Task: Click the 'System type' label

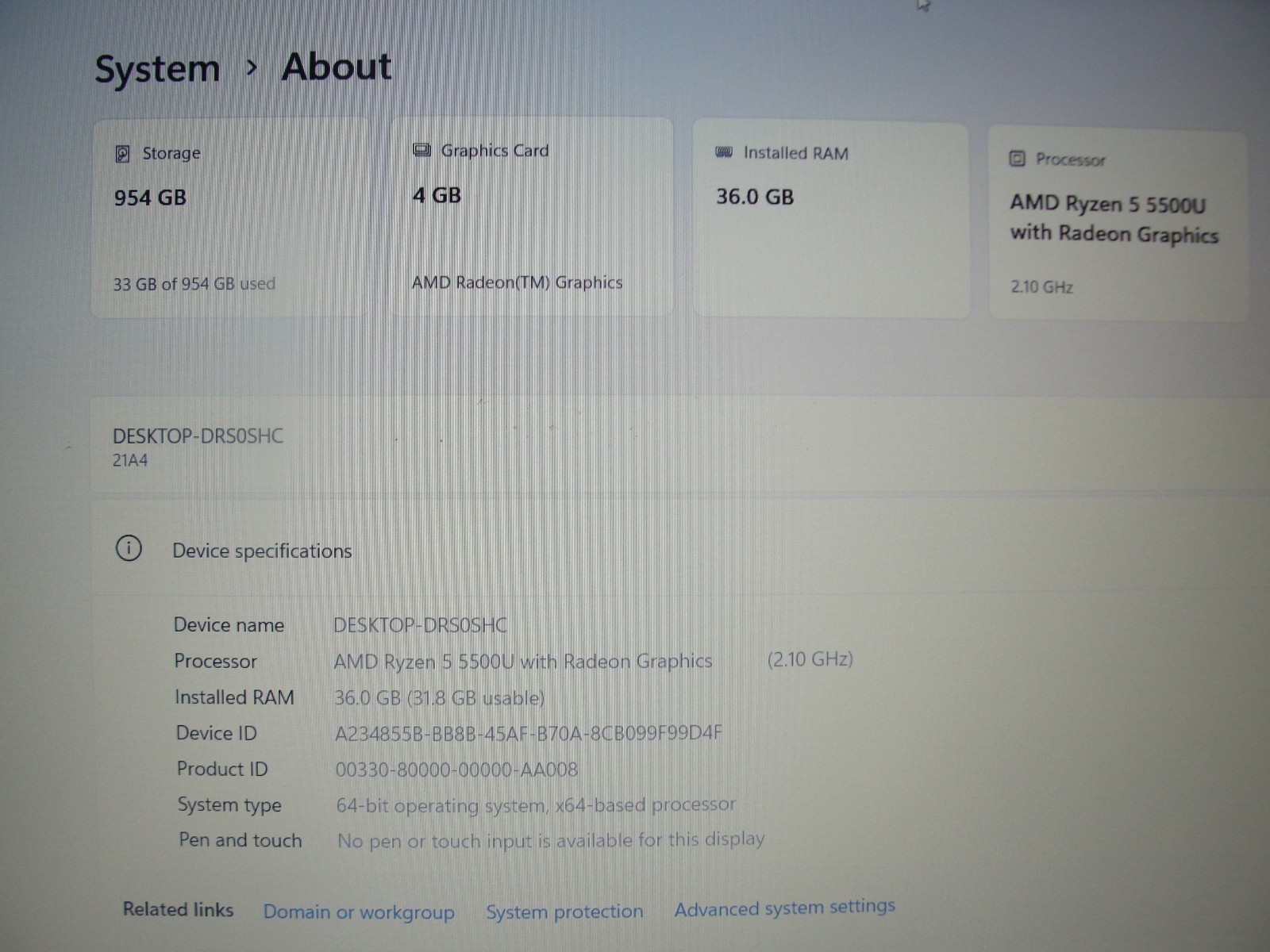Action: pyautogui.click(x=229, y=804)
